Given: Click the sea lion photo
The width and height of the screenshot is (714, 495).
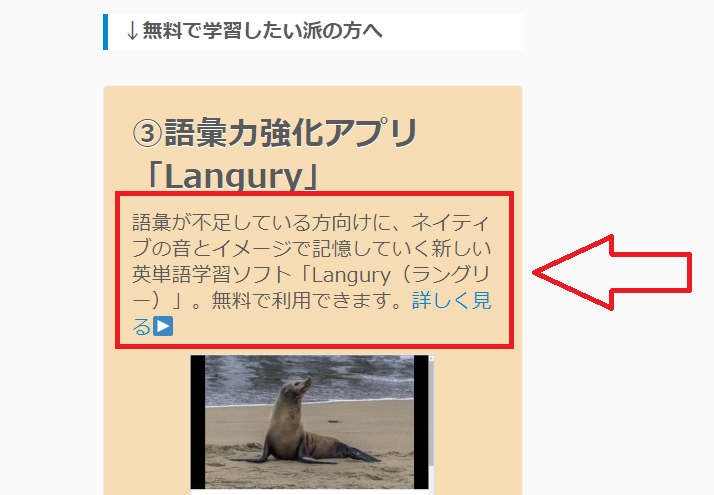Looking at the screenshot, I should click(309, 422).
